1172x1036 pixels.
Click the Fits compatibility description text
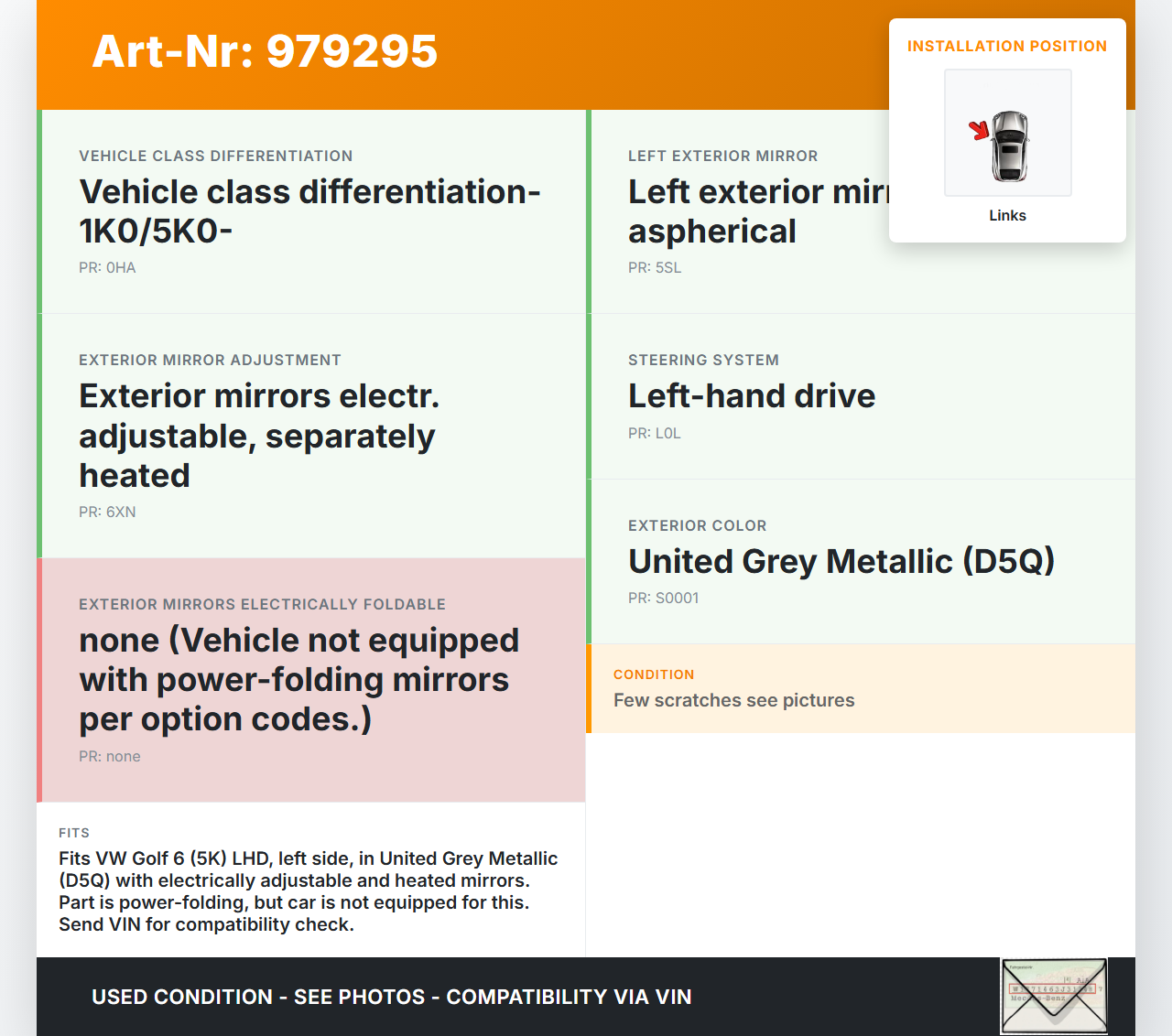(x=309, y=891)
